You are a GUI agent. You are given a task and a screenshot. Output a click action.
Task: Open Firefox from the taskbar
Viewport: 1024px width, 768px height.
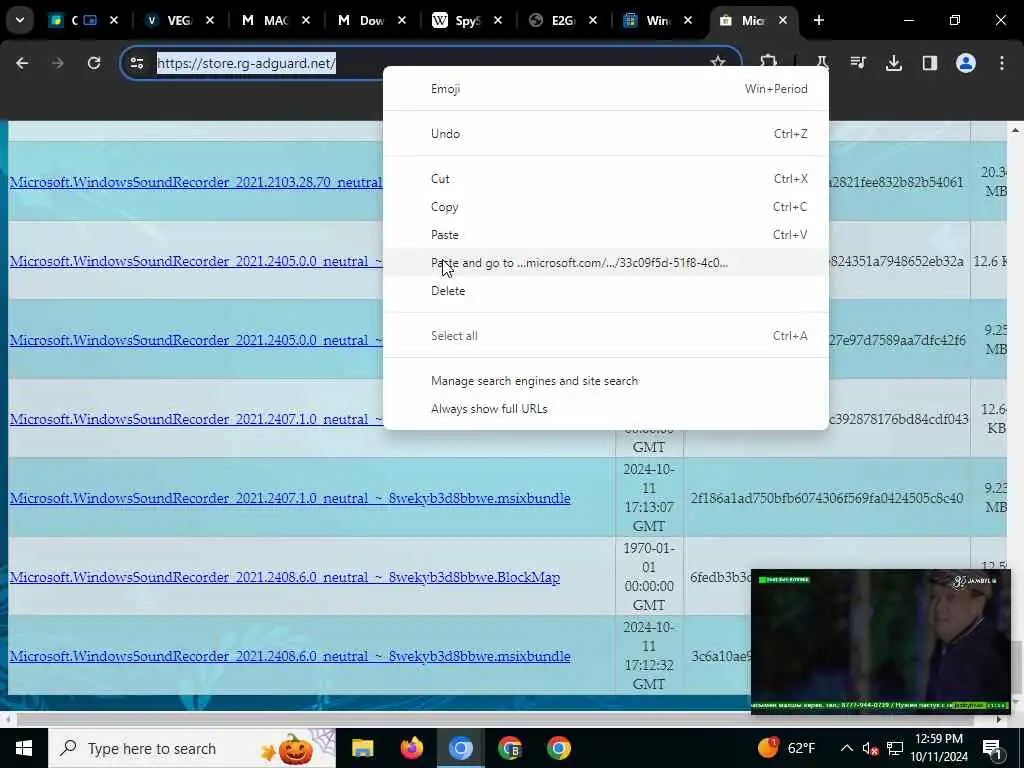point(411,748)
